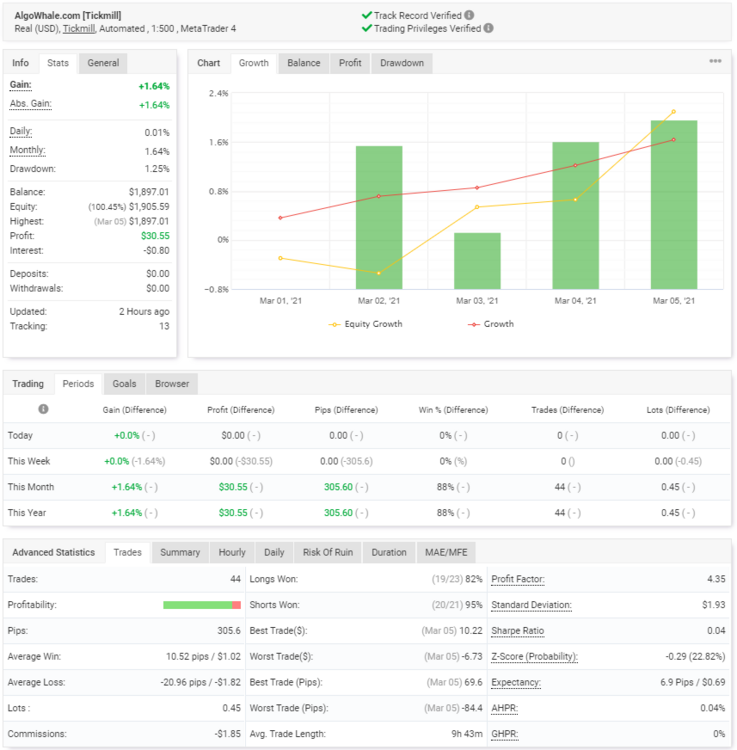Select the Trades statistics tab

pyautogui.click(x=127, y=552)
